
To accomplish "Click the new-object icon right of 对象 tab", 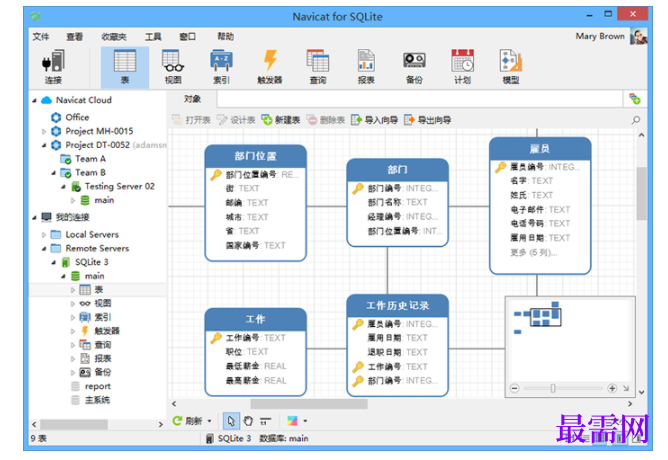I will tap(635, 99).
